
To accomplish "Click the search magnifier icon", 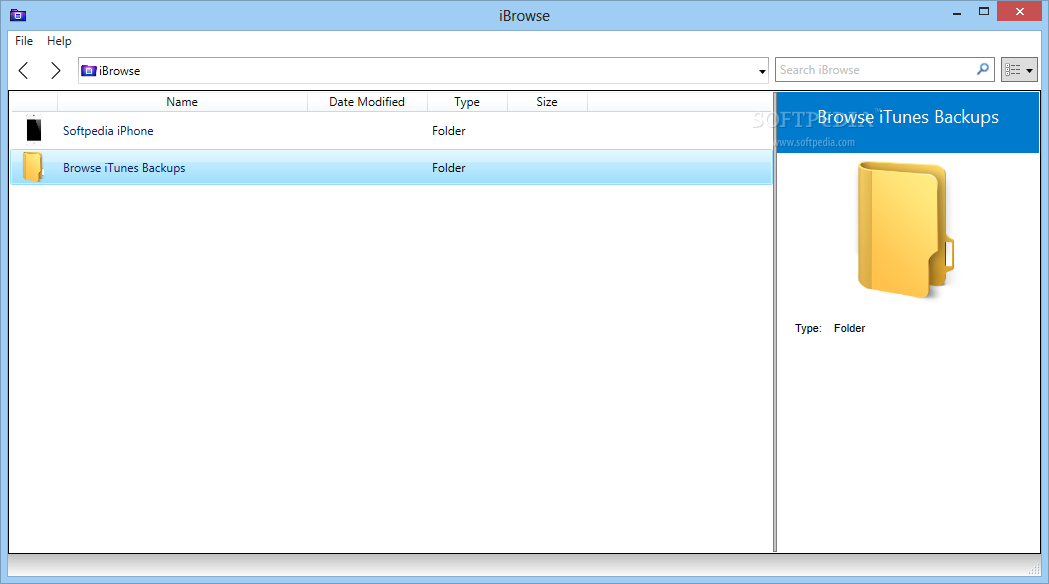I will pos(983,69).
